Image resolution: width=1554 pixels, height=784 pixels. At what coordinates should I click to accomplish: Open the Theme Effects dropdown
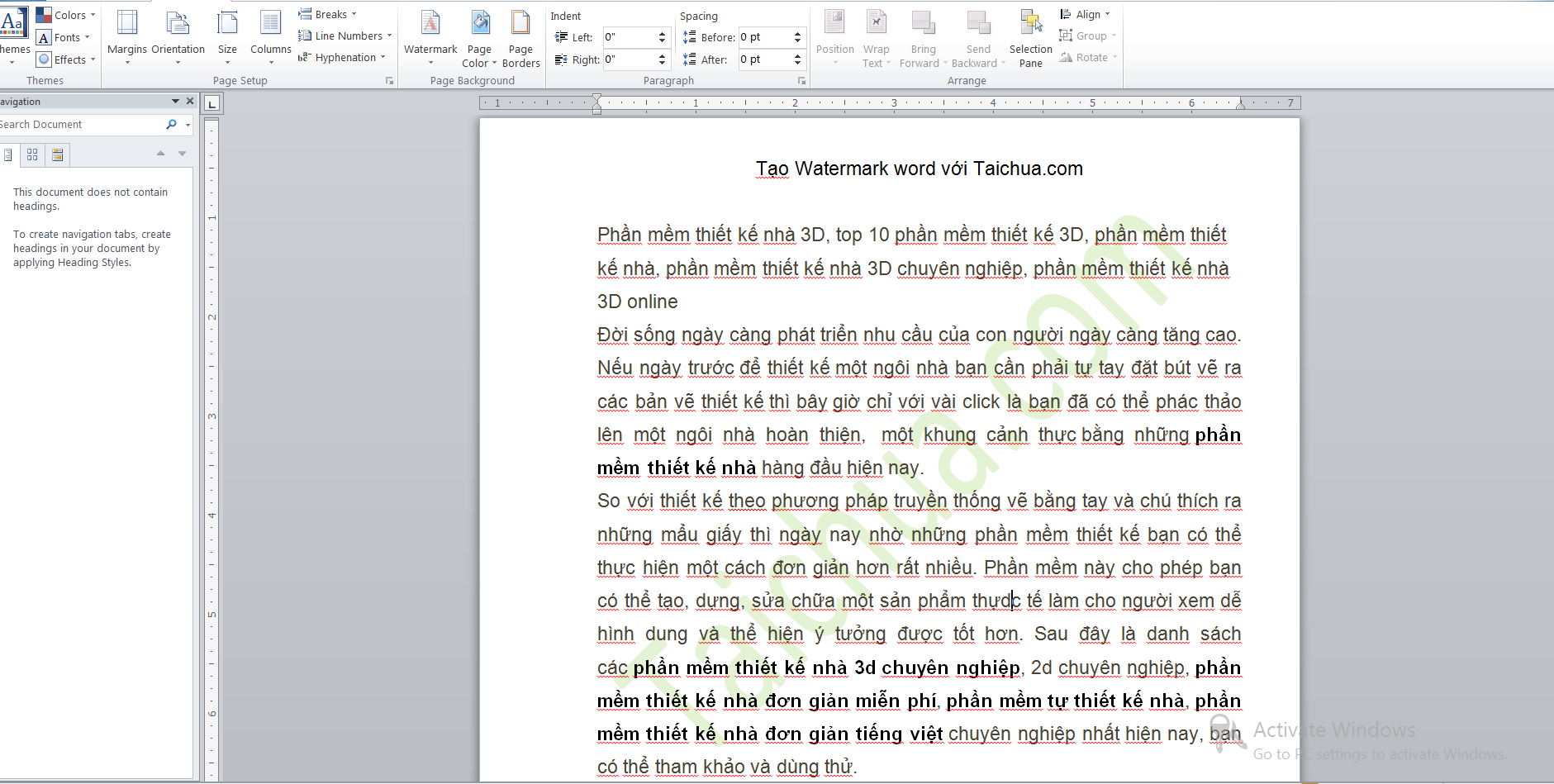point(66,59)
